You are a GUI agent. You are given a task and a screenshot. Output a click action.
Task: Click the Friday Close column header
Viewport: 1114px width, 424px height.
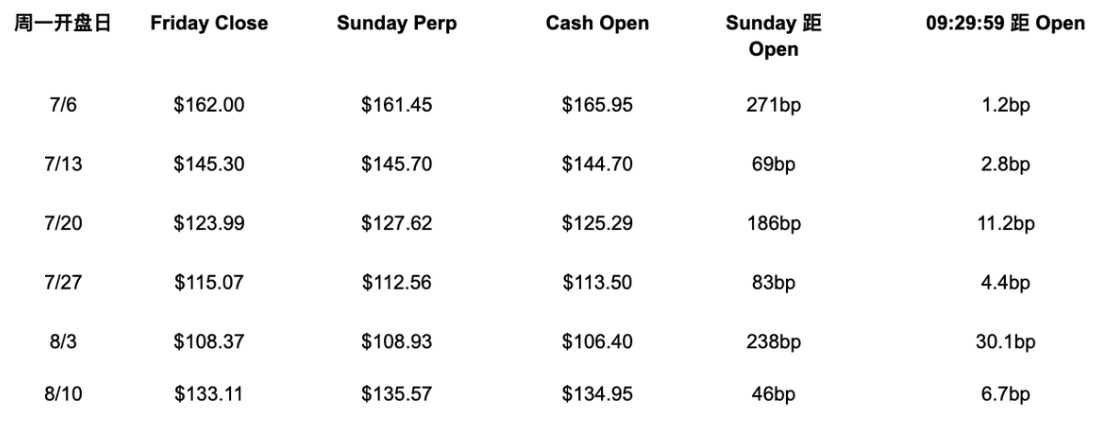(209, 23)
